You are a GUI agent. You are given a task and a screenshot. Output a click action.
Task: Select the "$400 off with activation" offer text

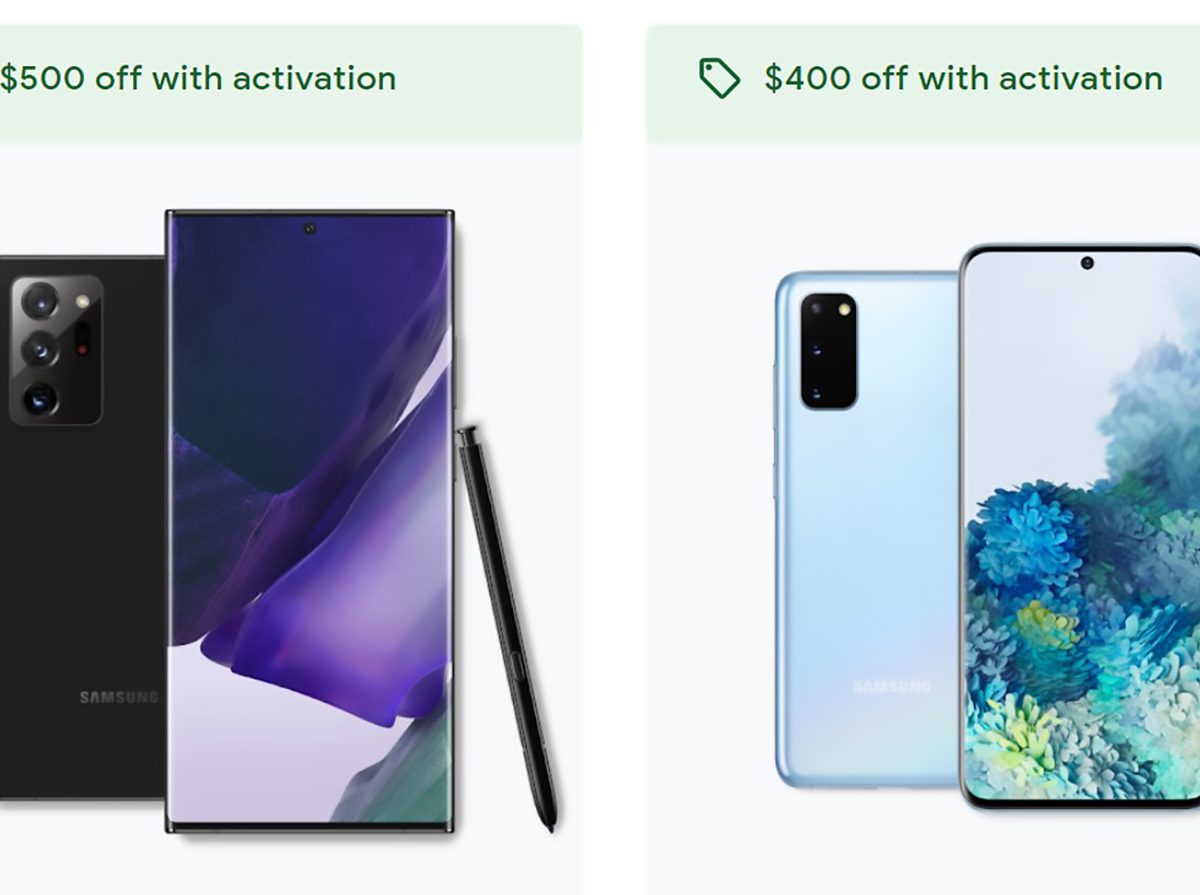pyautogui.click(x=963, y=78)
